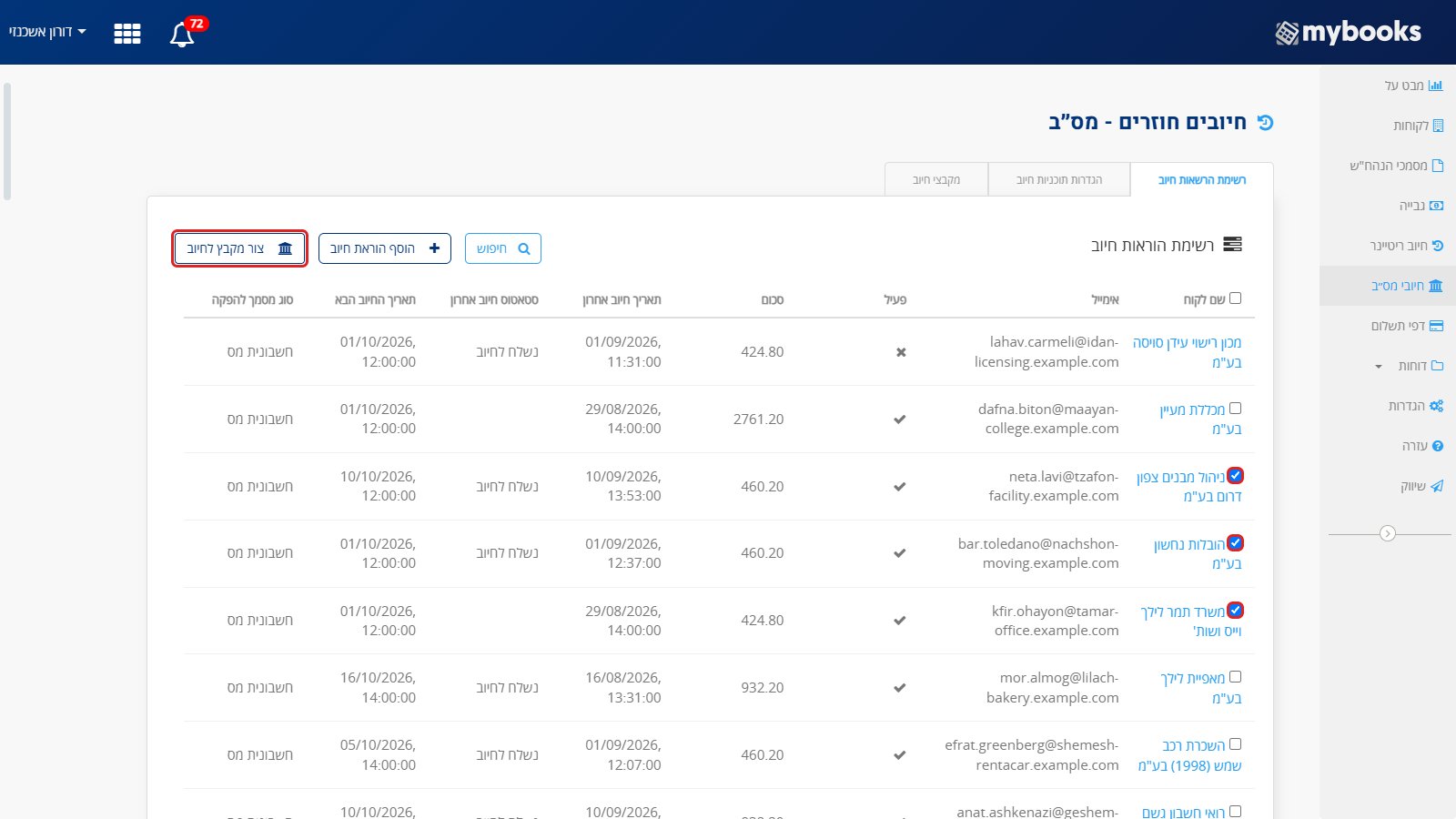Image resolution: width=1456 pixels, height=819 pixels.
Task: Open the notifications bell with 72 badge
Action: (183, 34)
